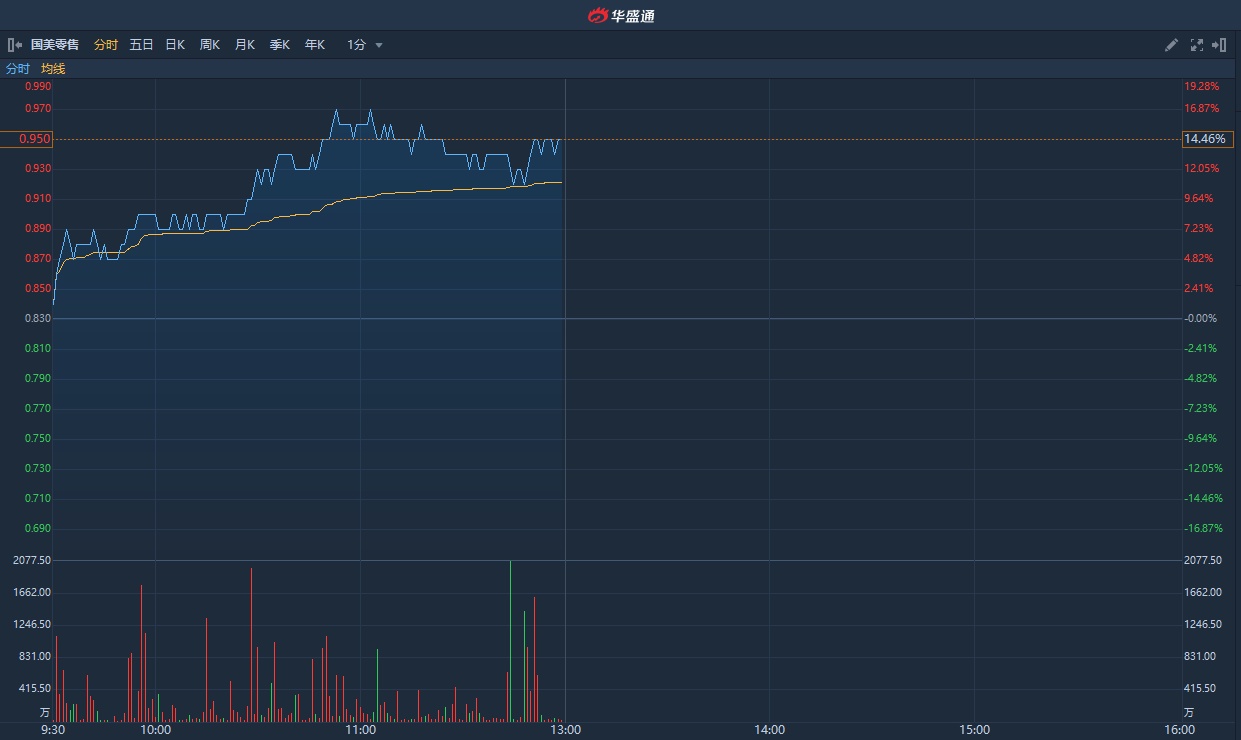The height and width of the screenshot is (740, 1241).
Task: Open the 1分 interval dropdown
Action: click(357, 45)
